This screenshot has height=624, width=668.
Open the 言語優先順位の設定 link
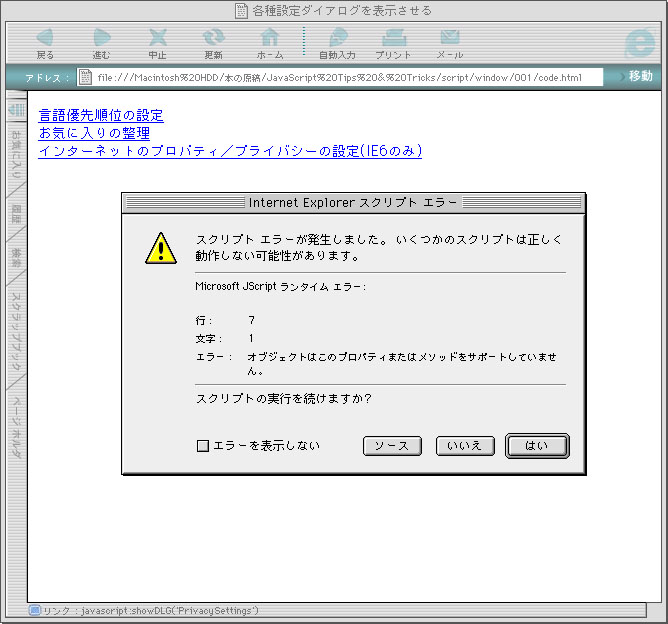tap(101, 115)
